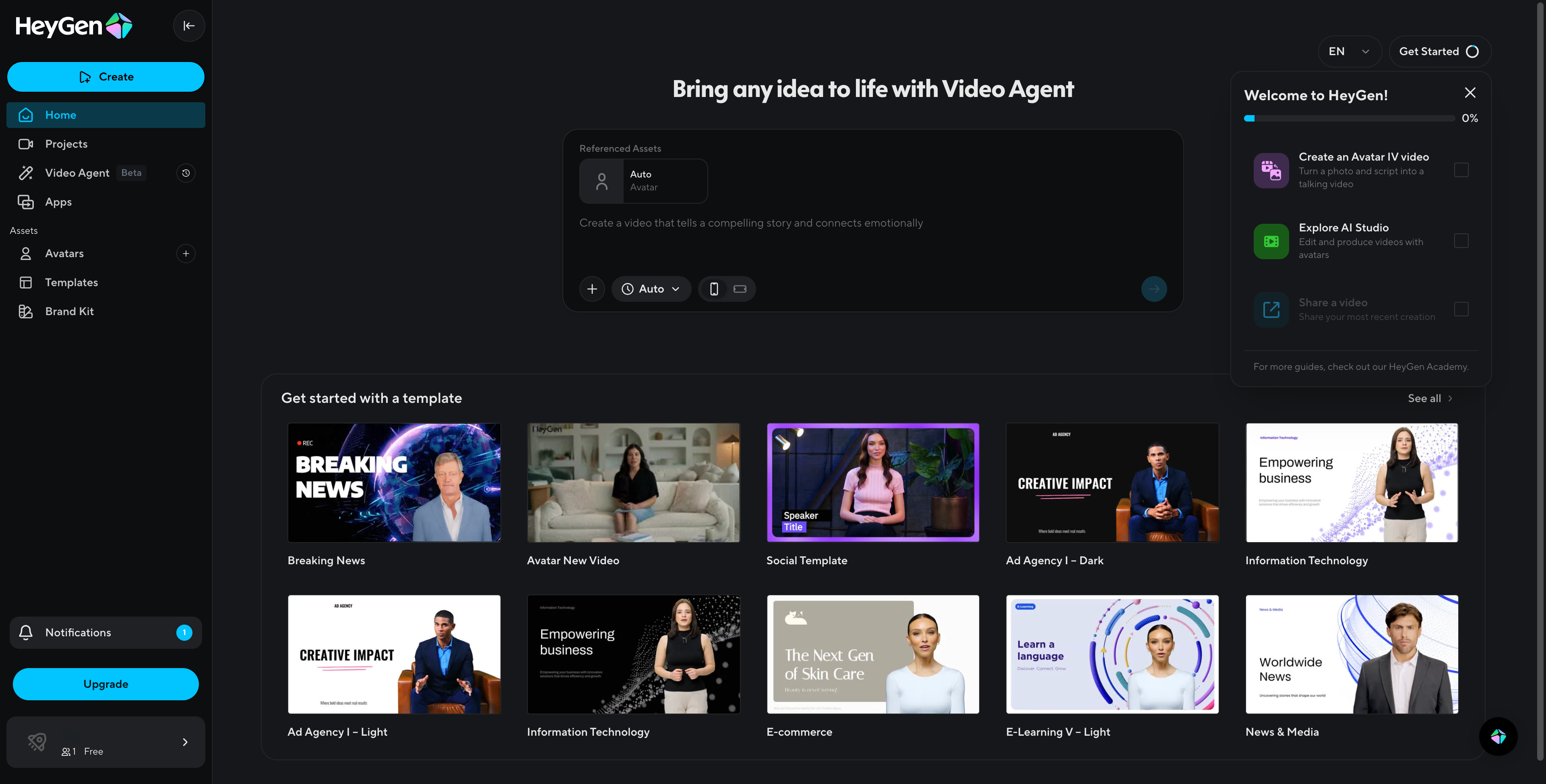The height and width of the screenshot is (784, 1546).
Task: Open Video Agent history clock icon
Action: pyautogui.click(x=186, y=173)
